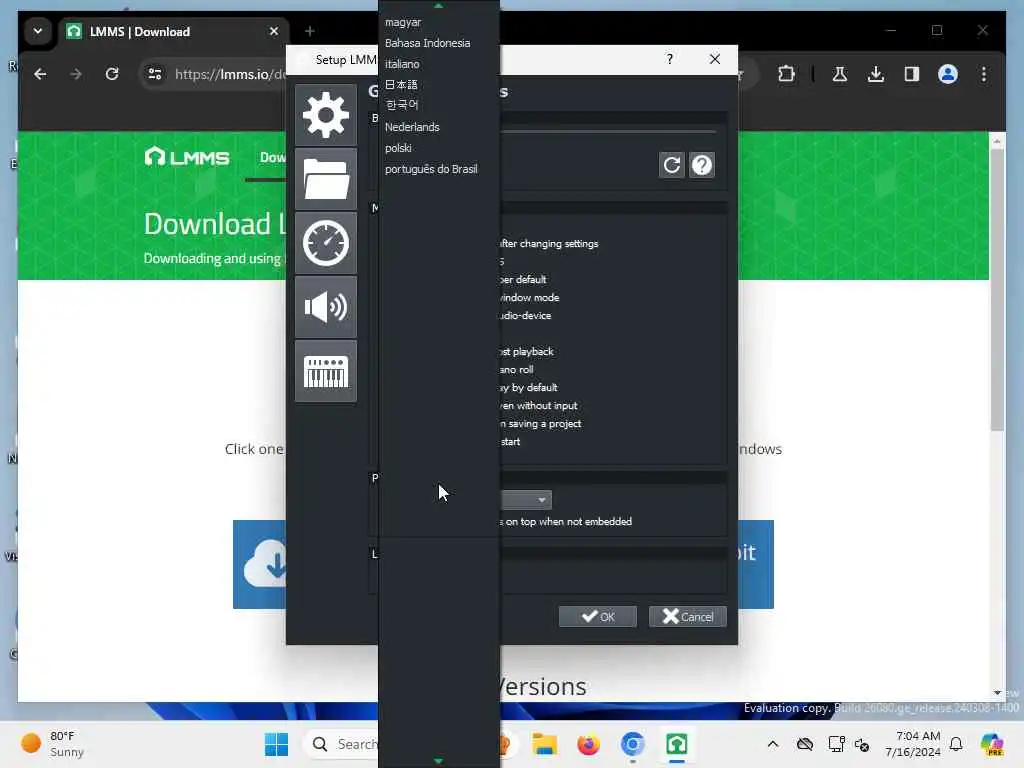Switch to LMMS | Download browser tab

(x=174, y=31)
